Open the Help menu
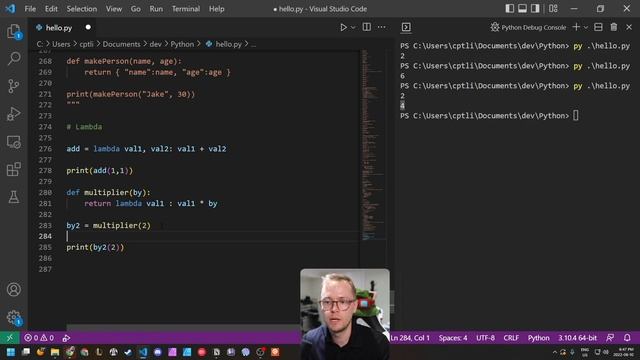The image size is (640, 360). (217, 9)
